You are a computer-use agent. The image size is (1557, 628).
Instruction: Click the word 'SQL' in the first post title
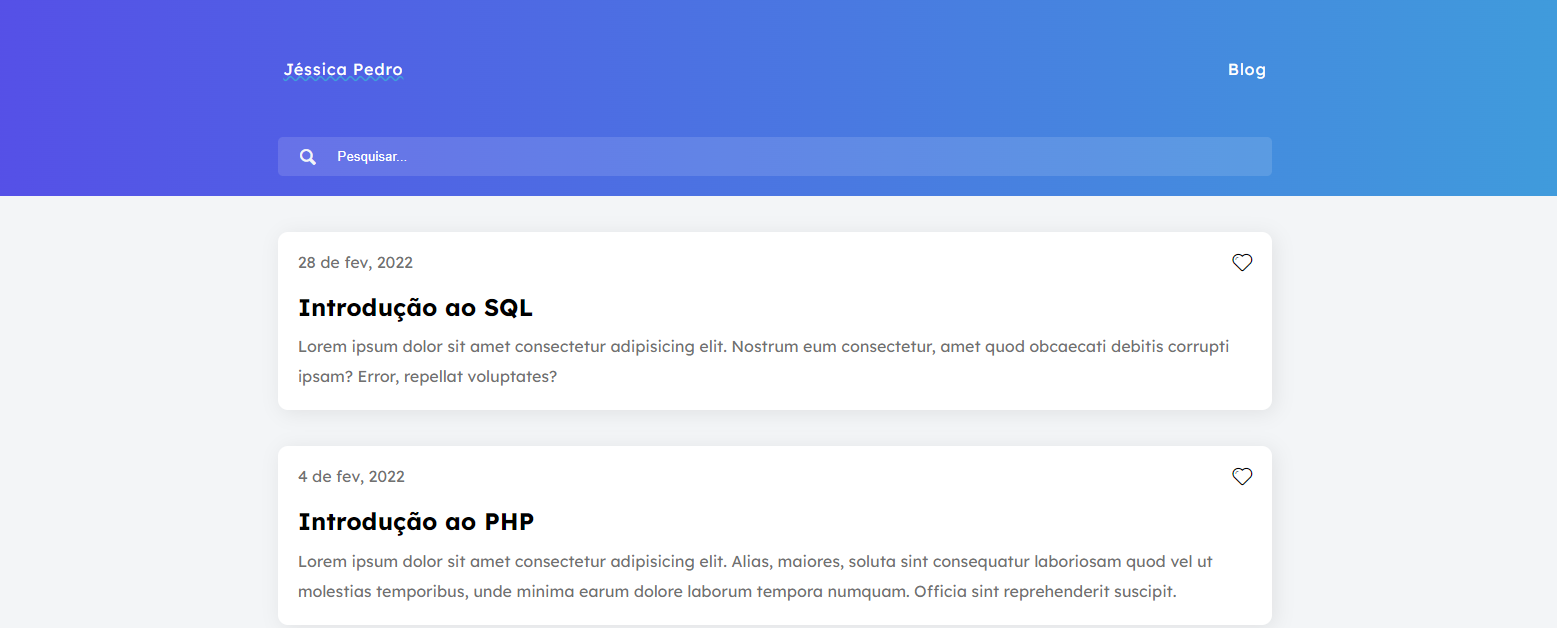coord(508,308)
